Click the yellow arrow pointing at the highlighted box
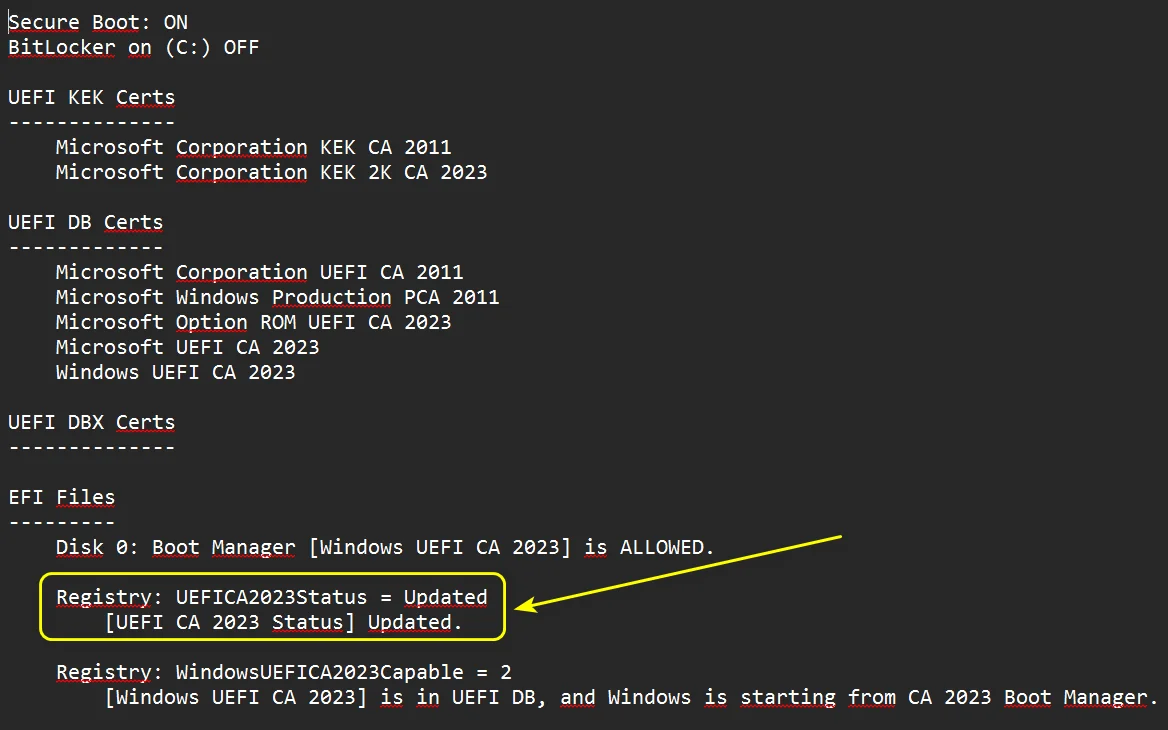1168x730 pixels. pos(678,572)
